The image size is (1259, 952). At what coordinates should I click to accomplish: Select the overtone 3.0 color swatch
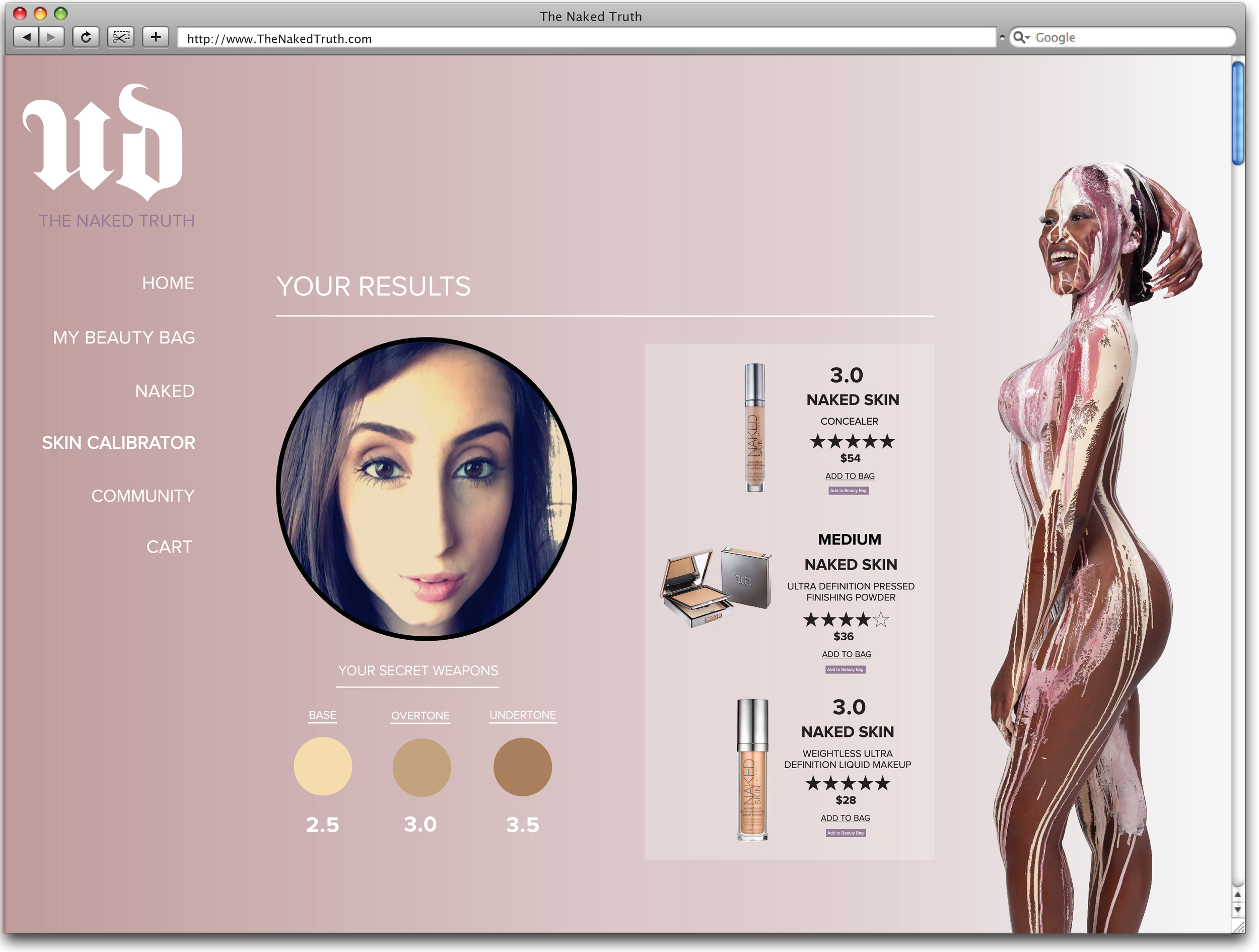[x=422, y=767]
